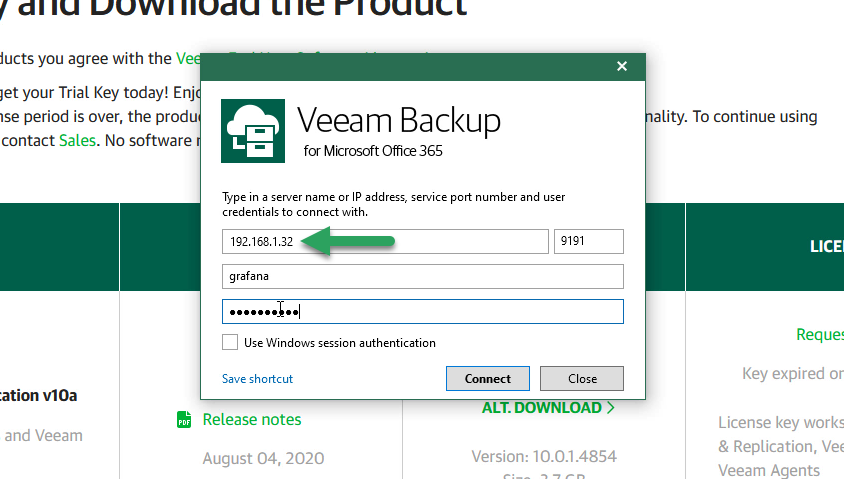844x479 pixels.
Task: Click the chevron arrow after ALT. DOWNLOAD
Action: coord(610,408)
